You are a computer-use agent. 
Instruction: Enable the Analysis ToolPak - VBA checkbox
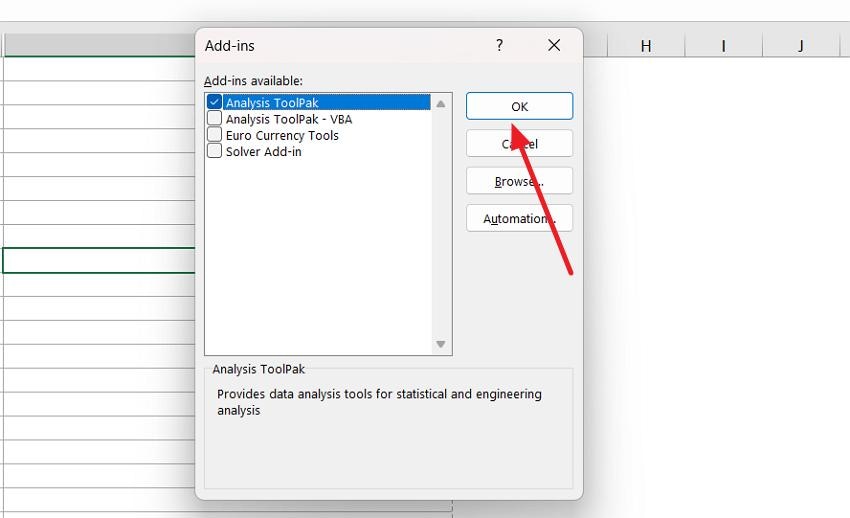coord(214,118)
